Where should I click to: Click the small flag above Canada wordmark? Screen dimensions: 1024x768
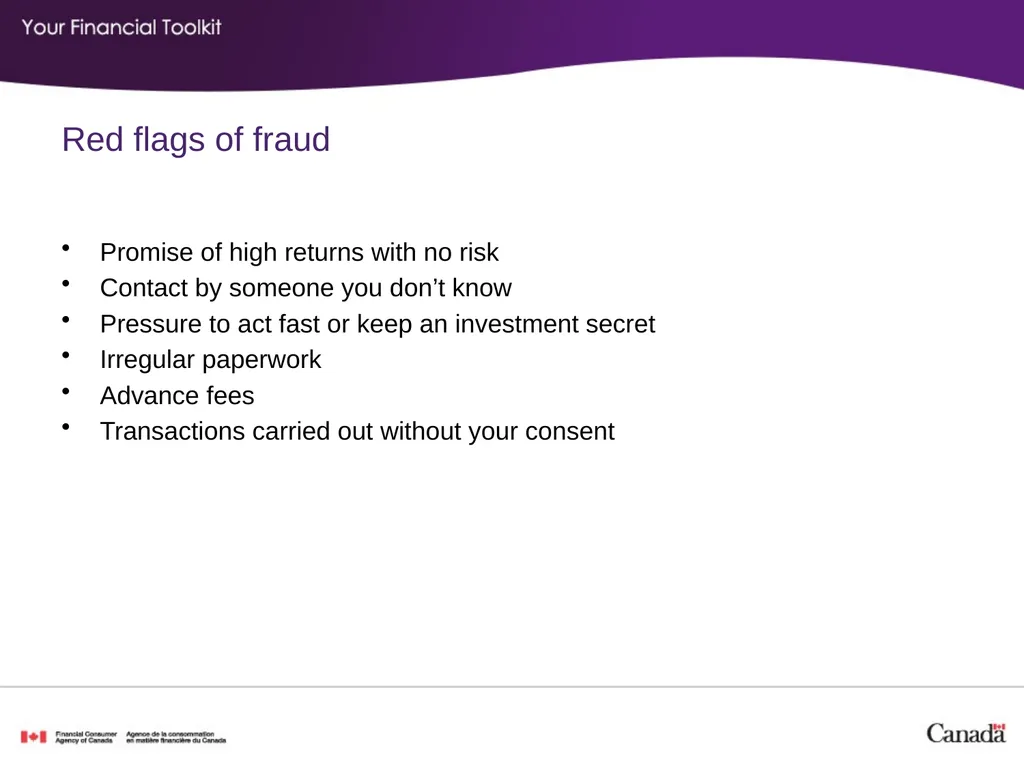coord(999,726)
